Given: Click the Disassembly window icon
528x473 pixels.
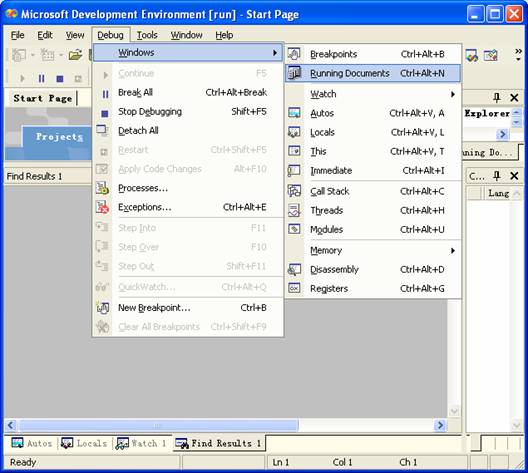Looking at the screenshot, I should [294, 269].
